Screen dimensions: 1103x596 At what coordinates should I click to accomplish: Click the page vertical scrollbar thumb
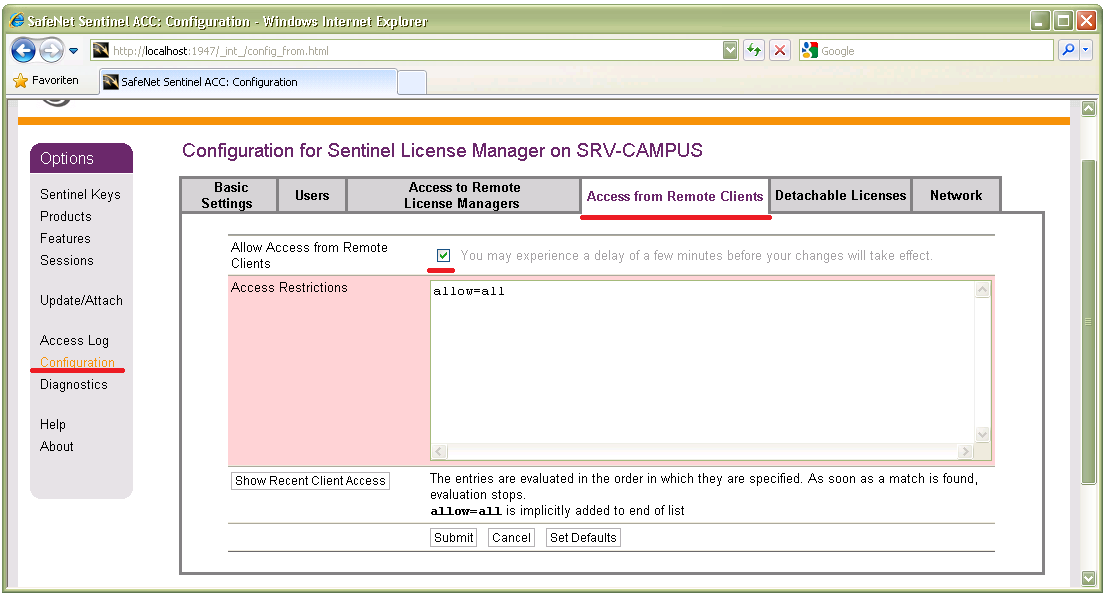click(x=1088, y=322)
